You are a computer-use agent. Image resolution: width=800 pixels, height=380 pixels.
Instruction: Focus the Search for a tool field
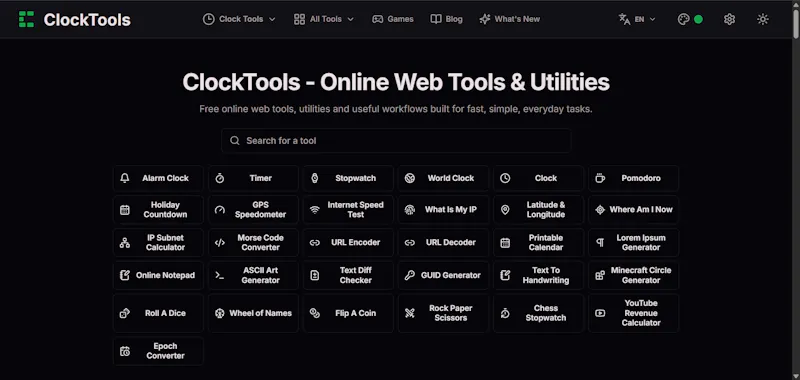pyautogui.click(x=396, y=141)
